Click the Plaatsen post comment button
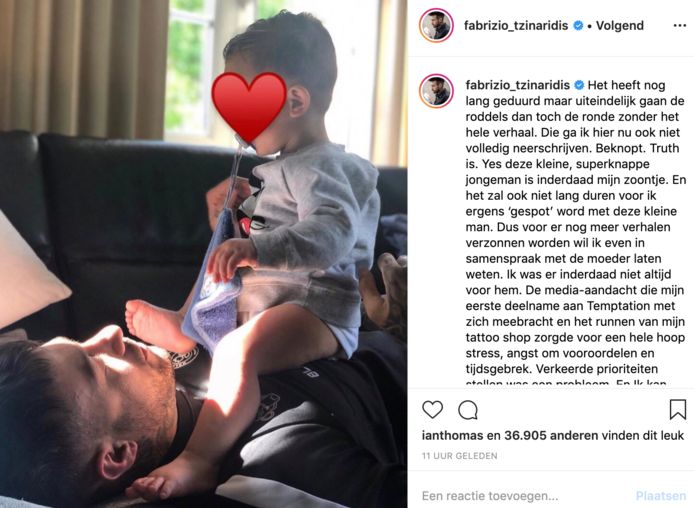The height and width of the screenshot is (508, 694). 661,496
